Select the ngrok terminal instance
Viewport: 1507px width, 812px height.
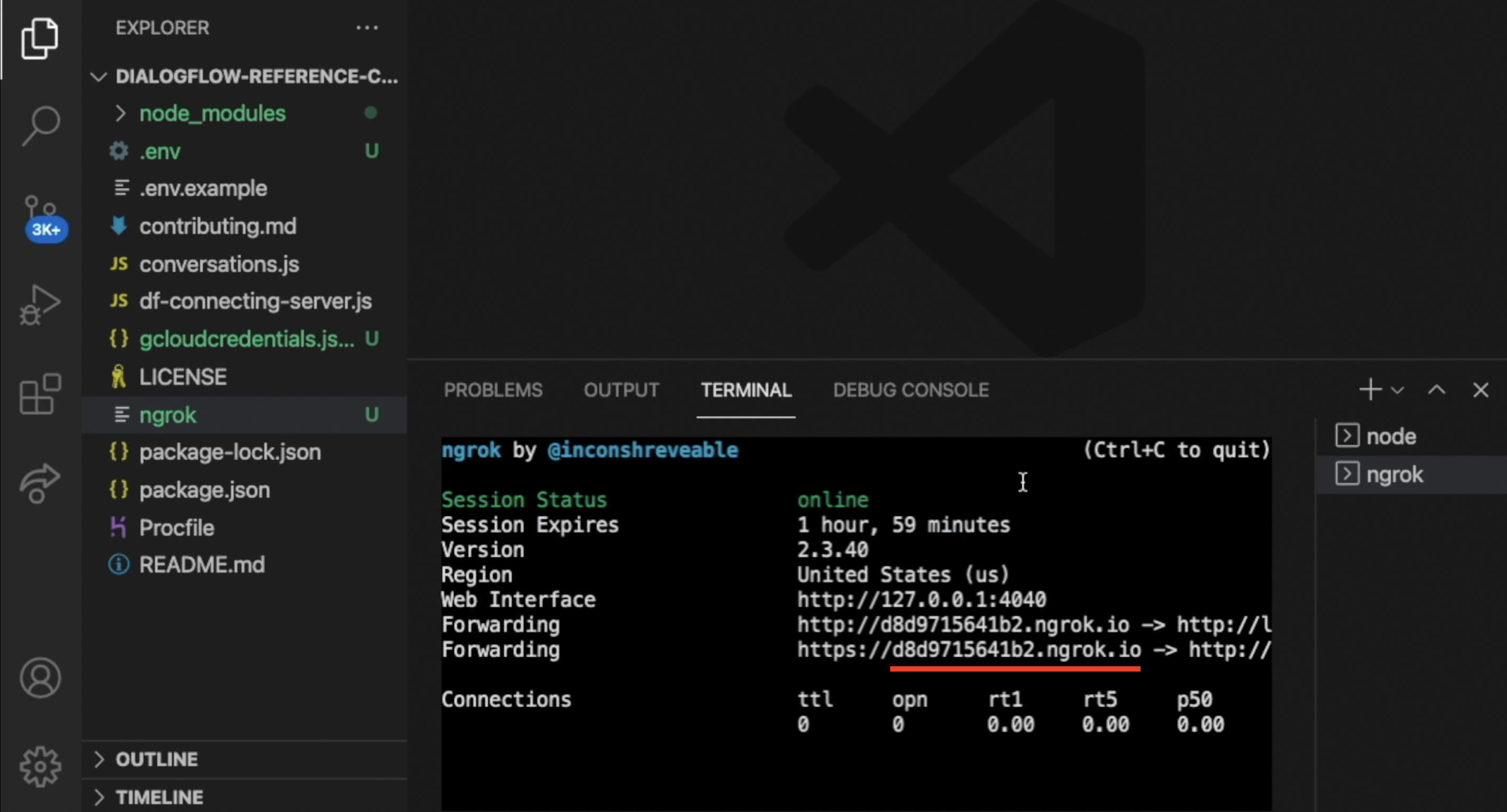click(x=1412, y=475)
